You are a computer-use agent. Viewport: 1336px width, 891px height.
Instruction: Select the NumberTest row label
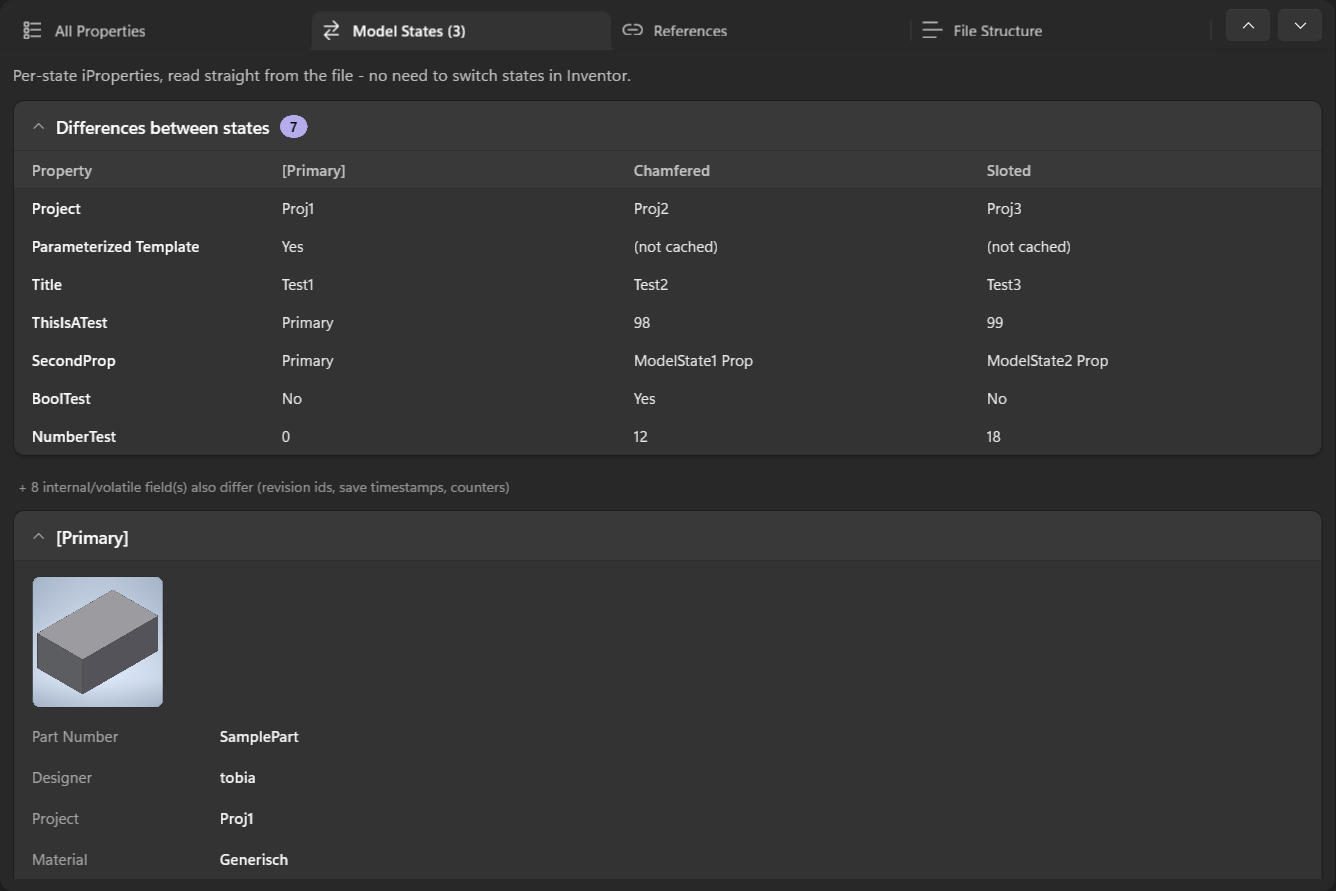(74, 437)
